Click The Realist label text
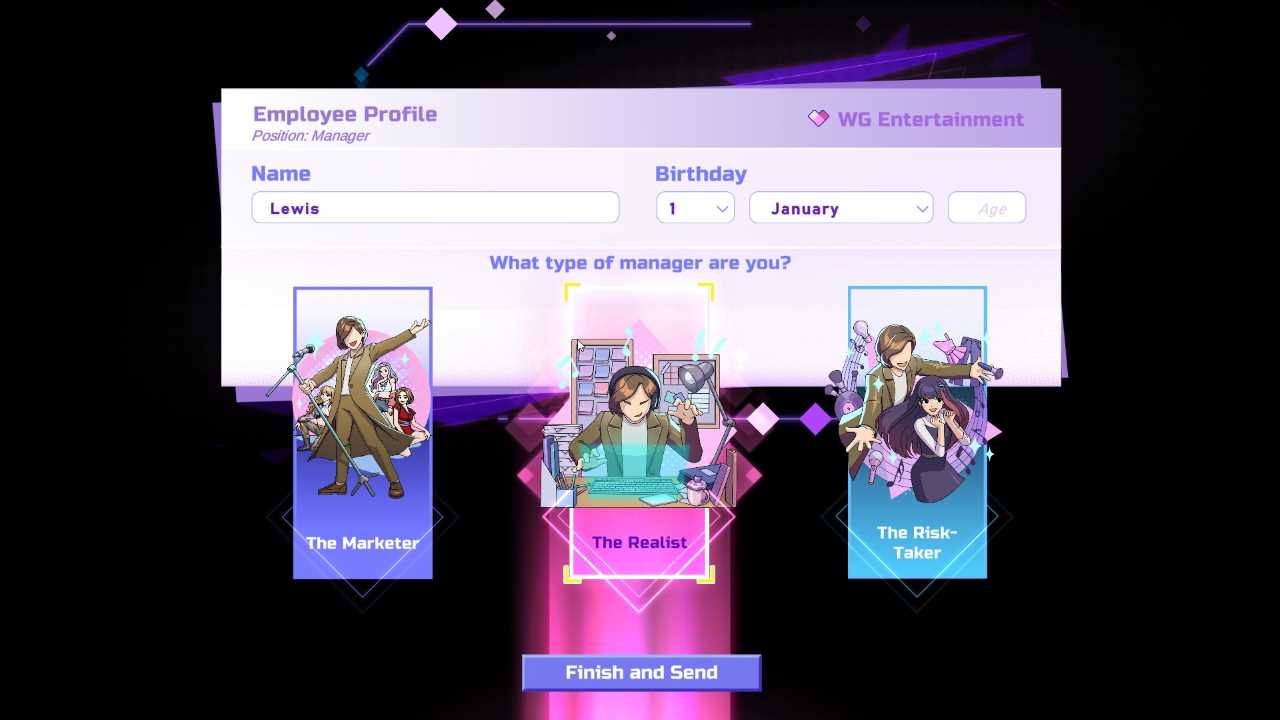This screenshot has width=1280, height=720. pos(640,542)
